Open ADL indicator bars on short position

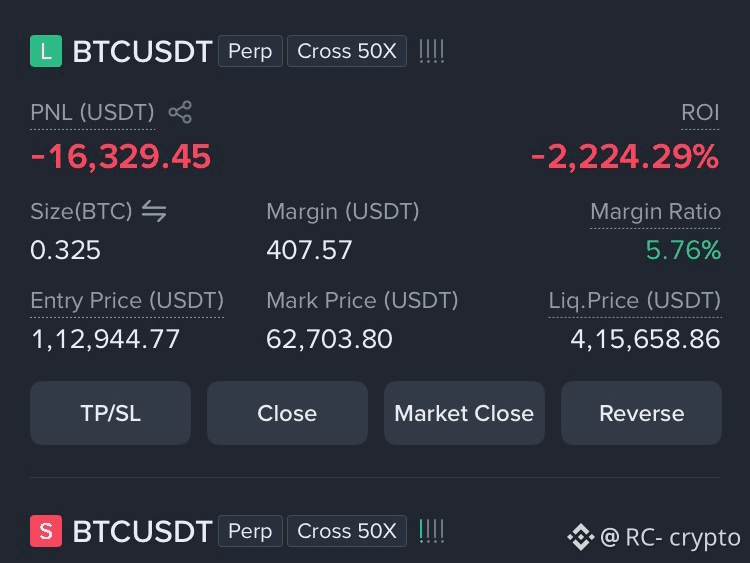point(431,531)
